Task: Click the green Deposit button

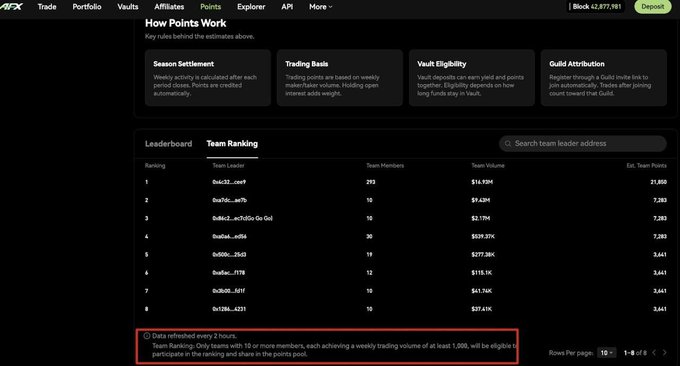Action: (653, 7)
